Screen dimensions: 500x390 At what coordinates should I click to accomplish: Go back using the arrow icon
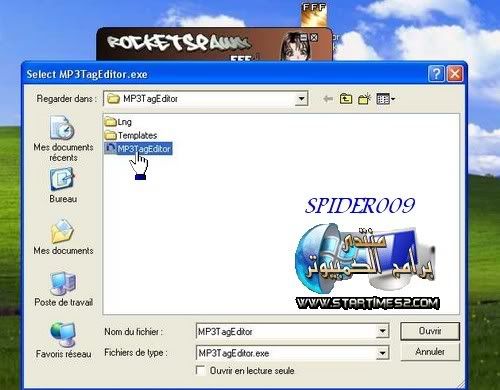point(328,99)
